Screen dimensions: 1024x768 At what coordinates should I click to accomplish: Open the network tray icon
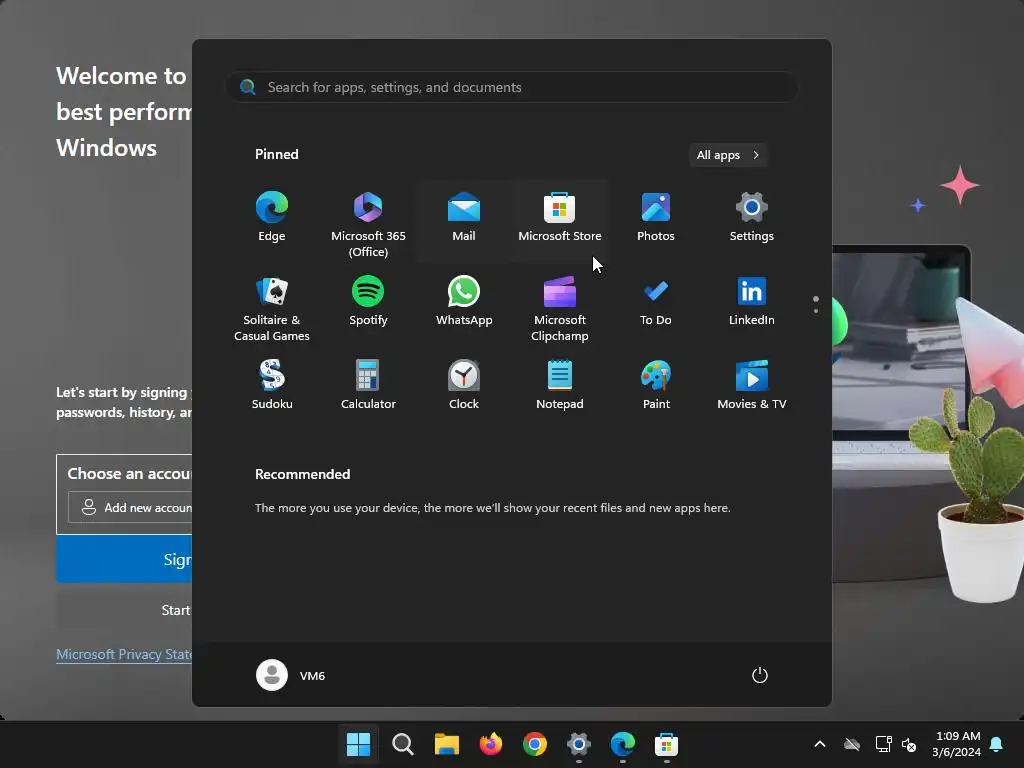[x=884, y=744]
